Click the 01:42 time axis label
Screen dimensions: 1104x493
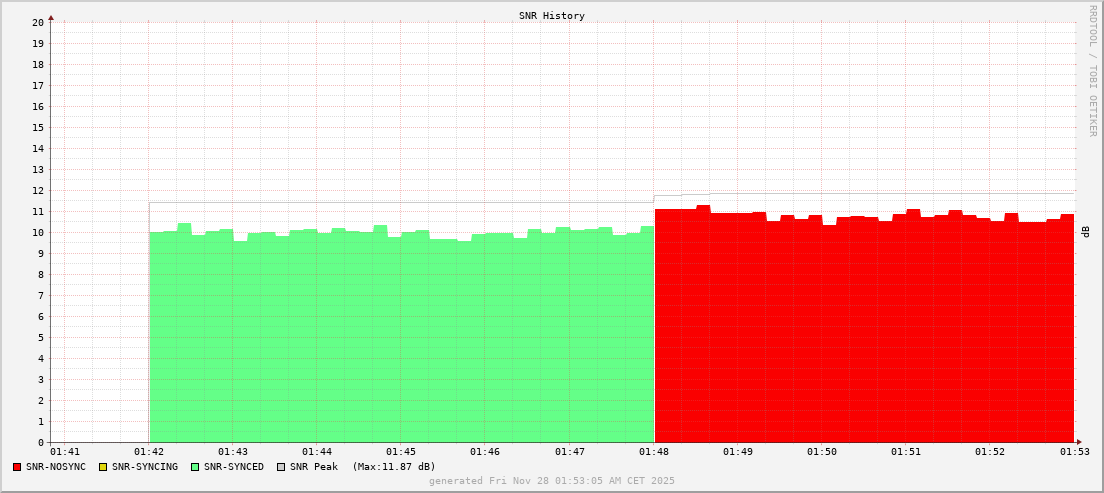point(149,453)
